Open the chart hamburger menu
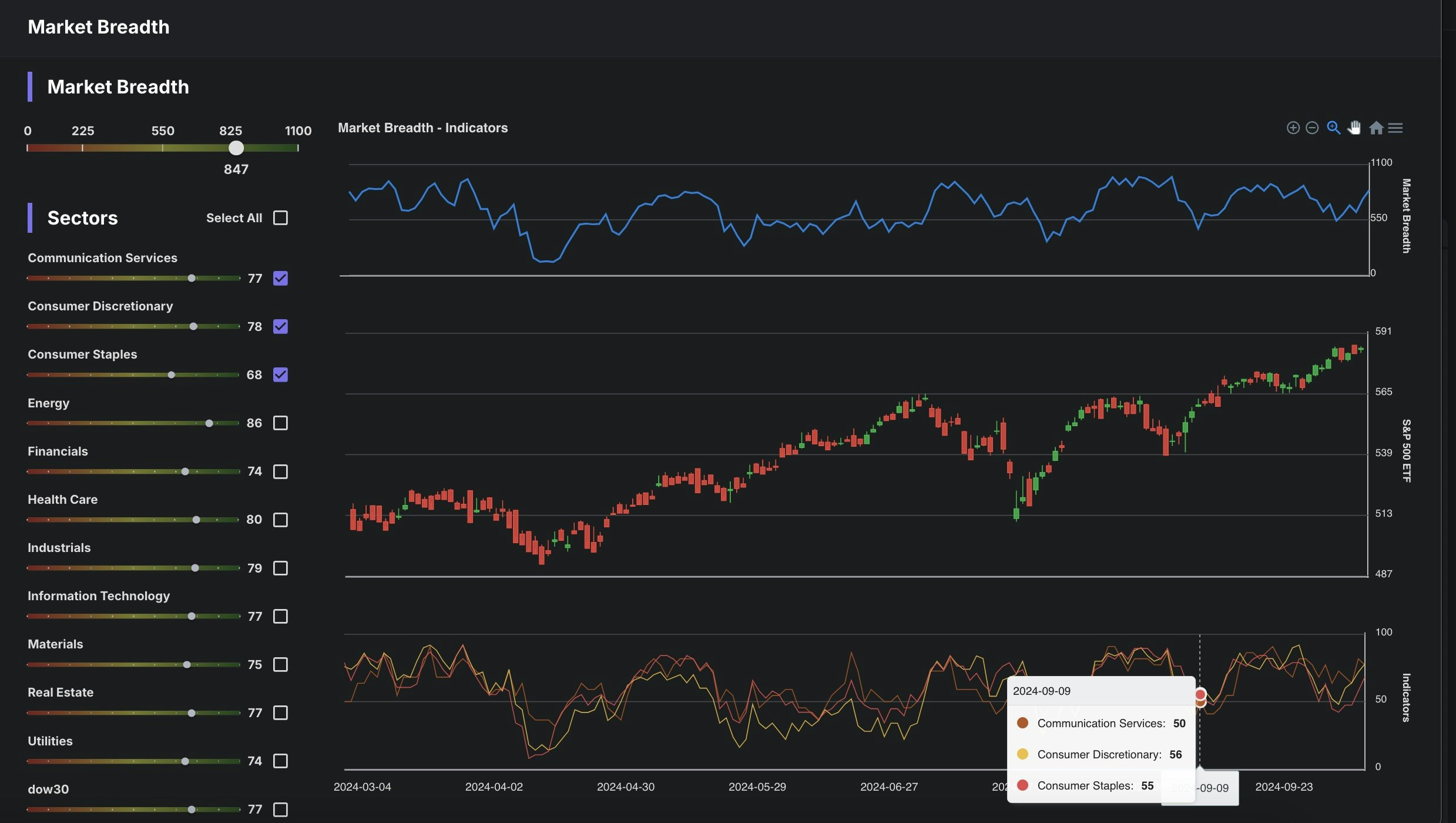Viewport: 1456px width, 823px height. tap(1395, 128)
